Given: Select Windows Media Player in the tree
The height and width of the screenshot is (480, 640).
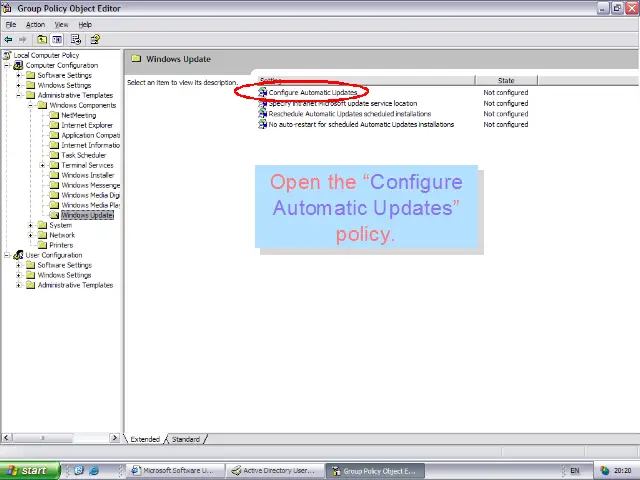Looking at the screenshot, I should click(x=91, y=205).
